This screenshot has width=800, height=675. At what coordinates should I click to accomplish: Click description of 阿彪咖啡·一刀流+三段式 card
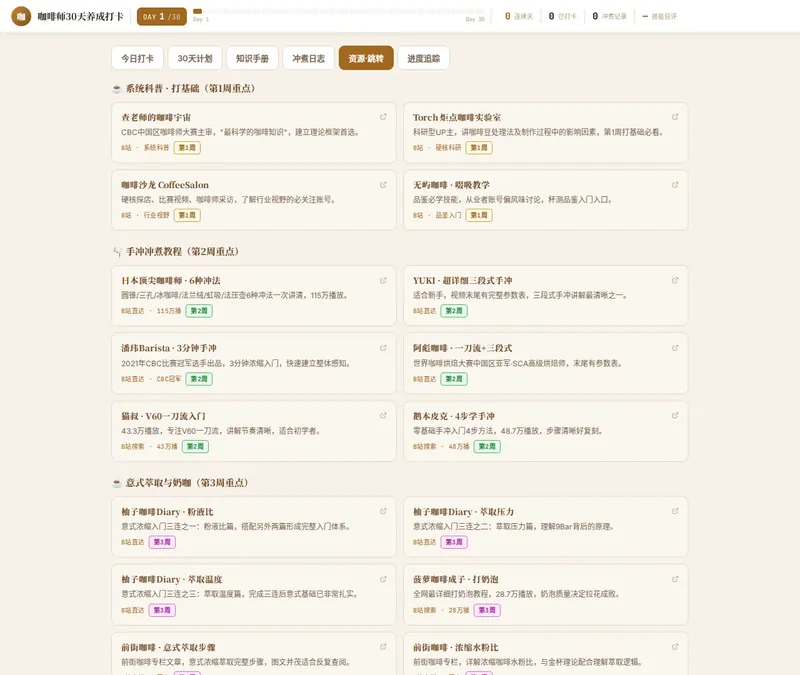pyautogui.click(x=518, y=363)
